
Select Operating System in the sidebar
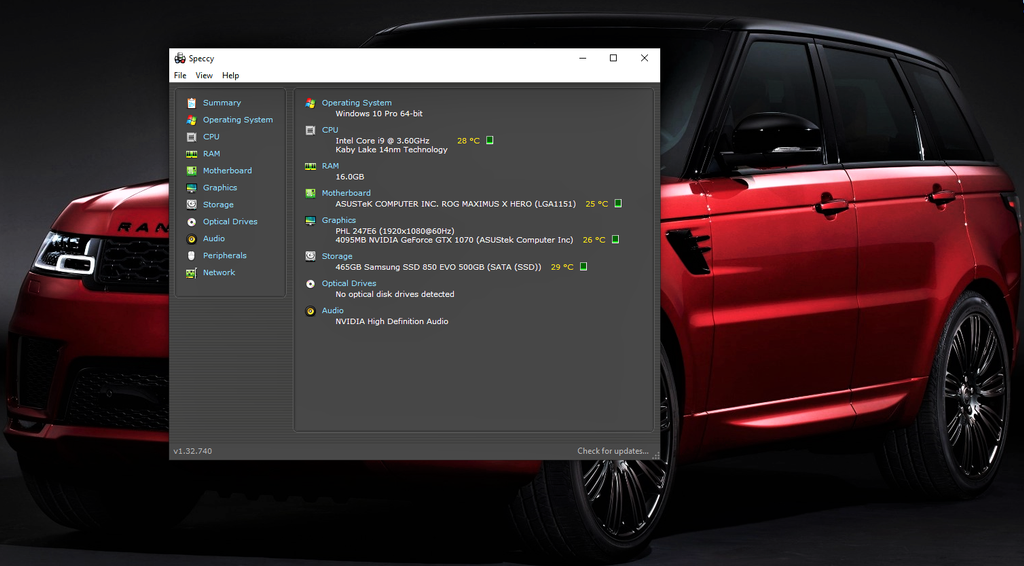point(238,119)
